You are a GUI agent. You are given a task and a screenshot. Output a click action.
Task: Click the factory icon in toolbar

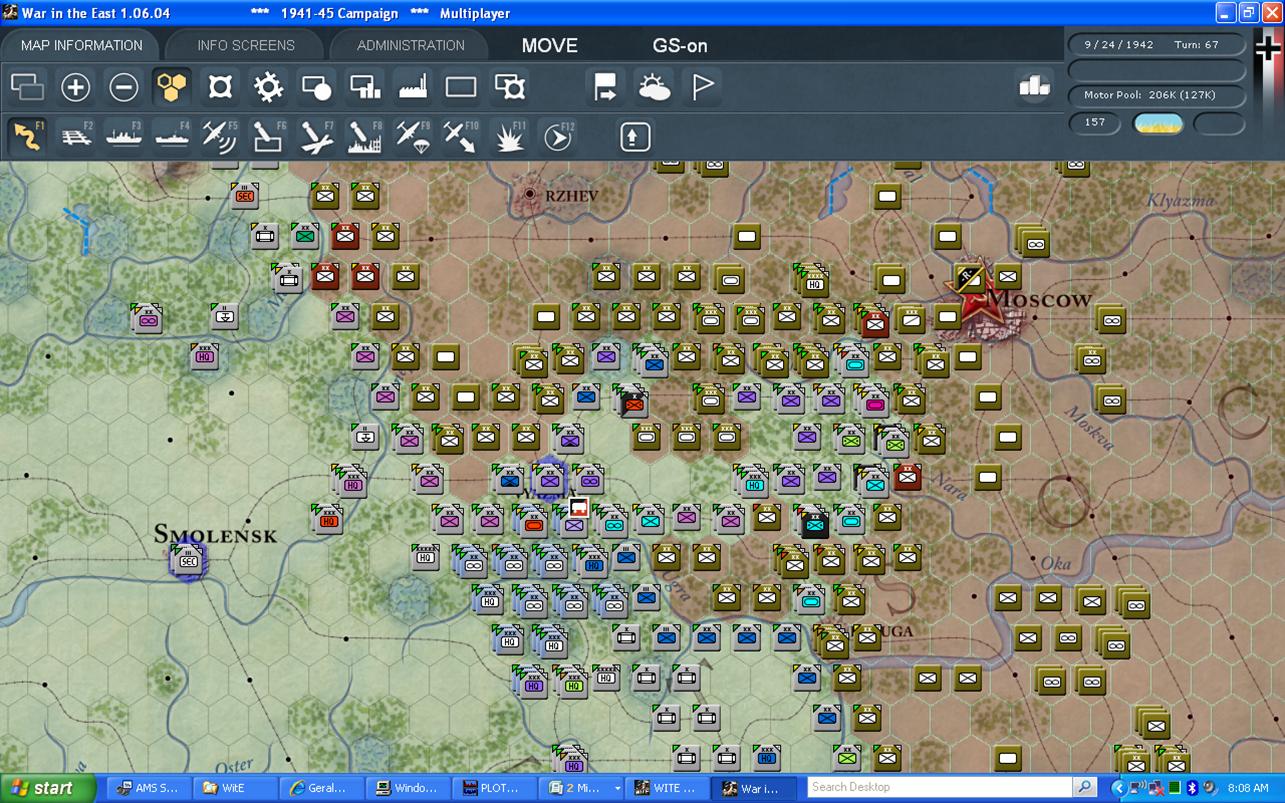[x=413, y=87]
